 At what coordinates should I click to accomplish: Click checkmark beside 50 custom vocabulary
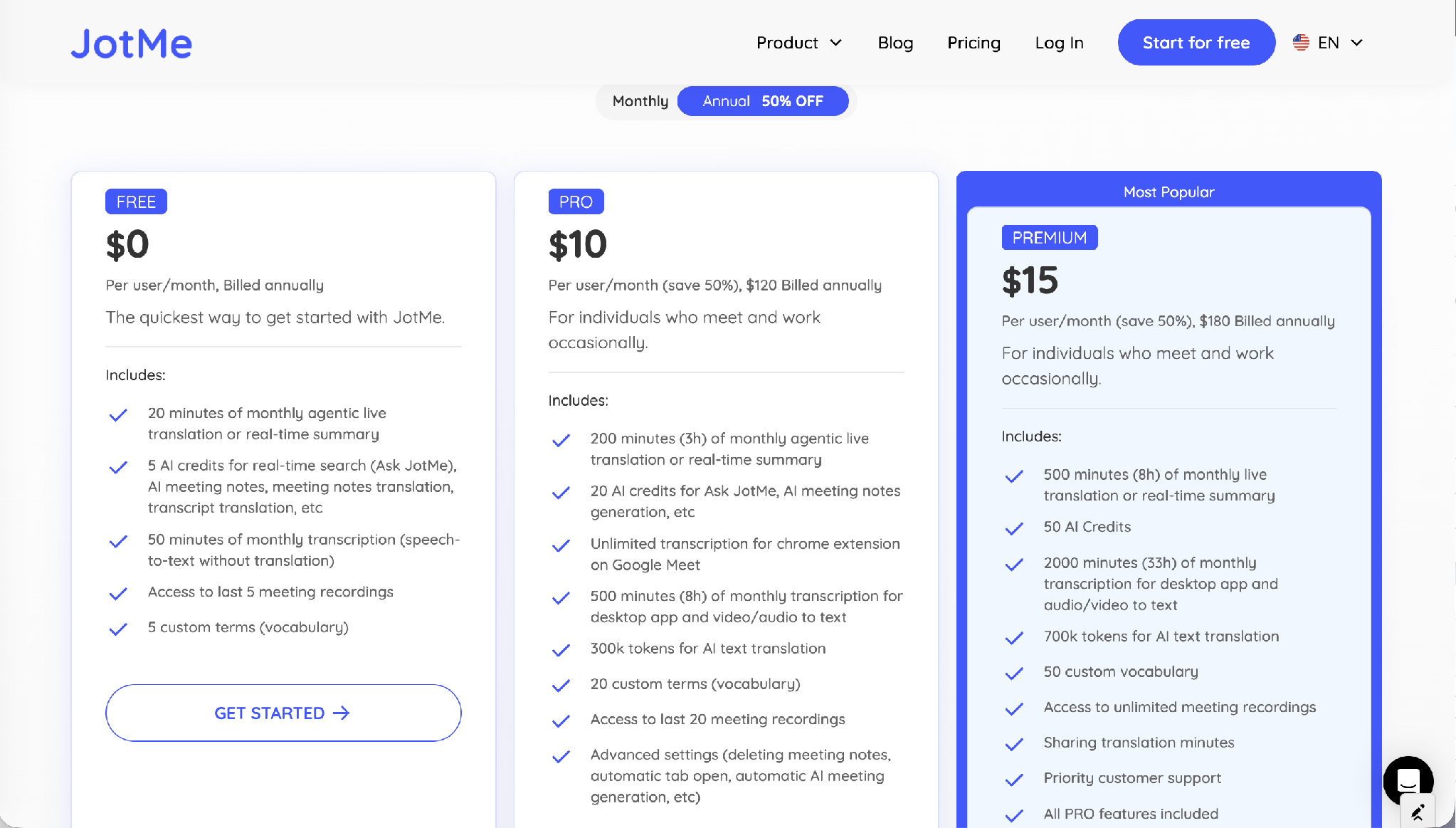1014,674
